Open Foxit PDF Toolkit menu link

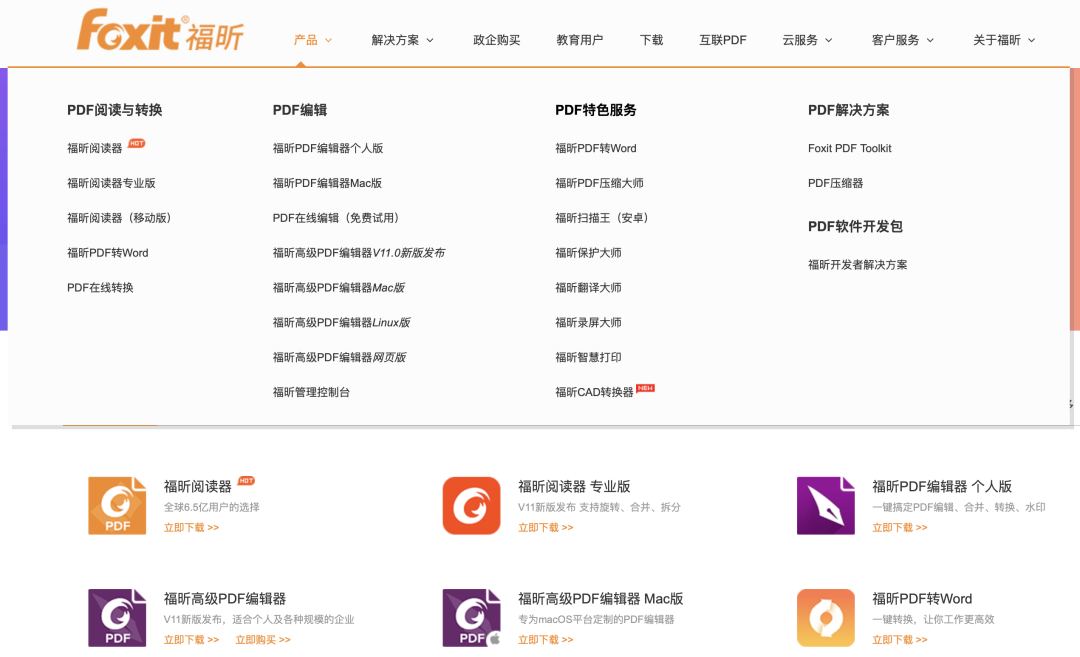click(x=849, y=148)
